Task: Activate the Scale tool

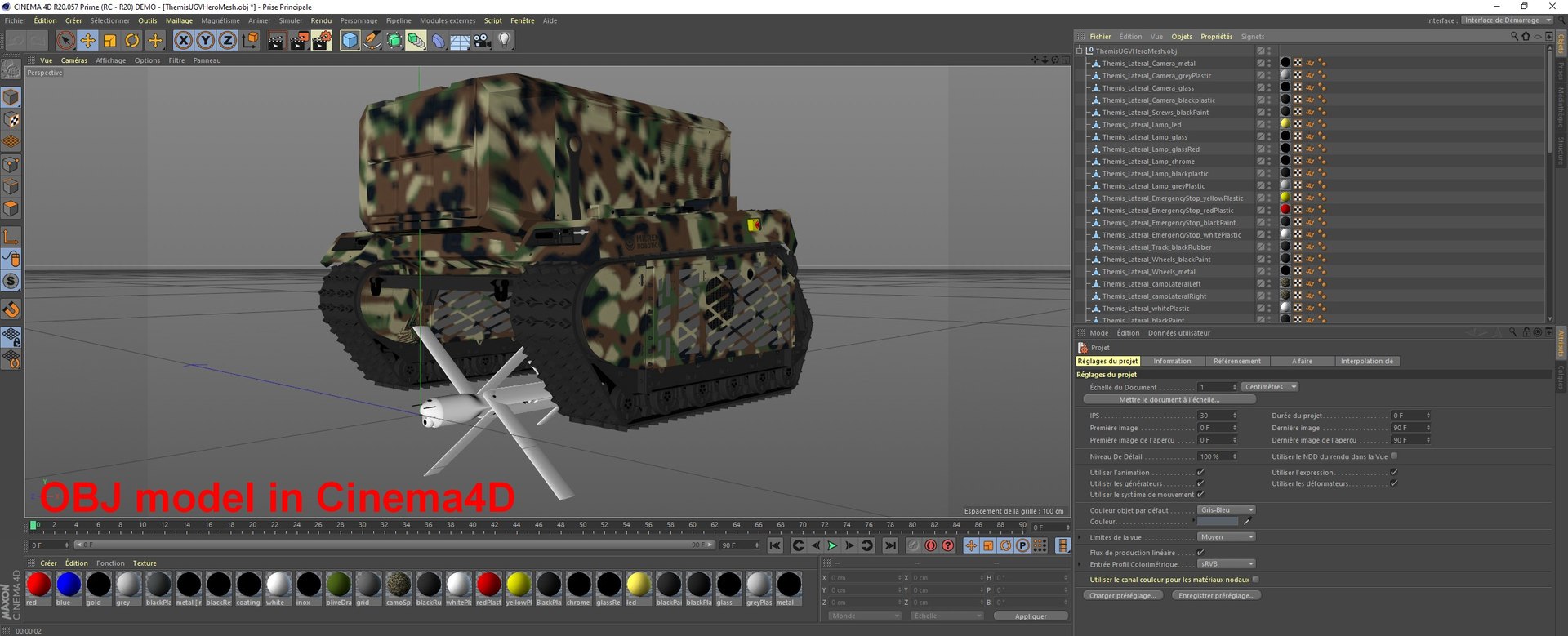Action: coord(110,40)
